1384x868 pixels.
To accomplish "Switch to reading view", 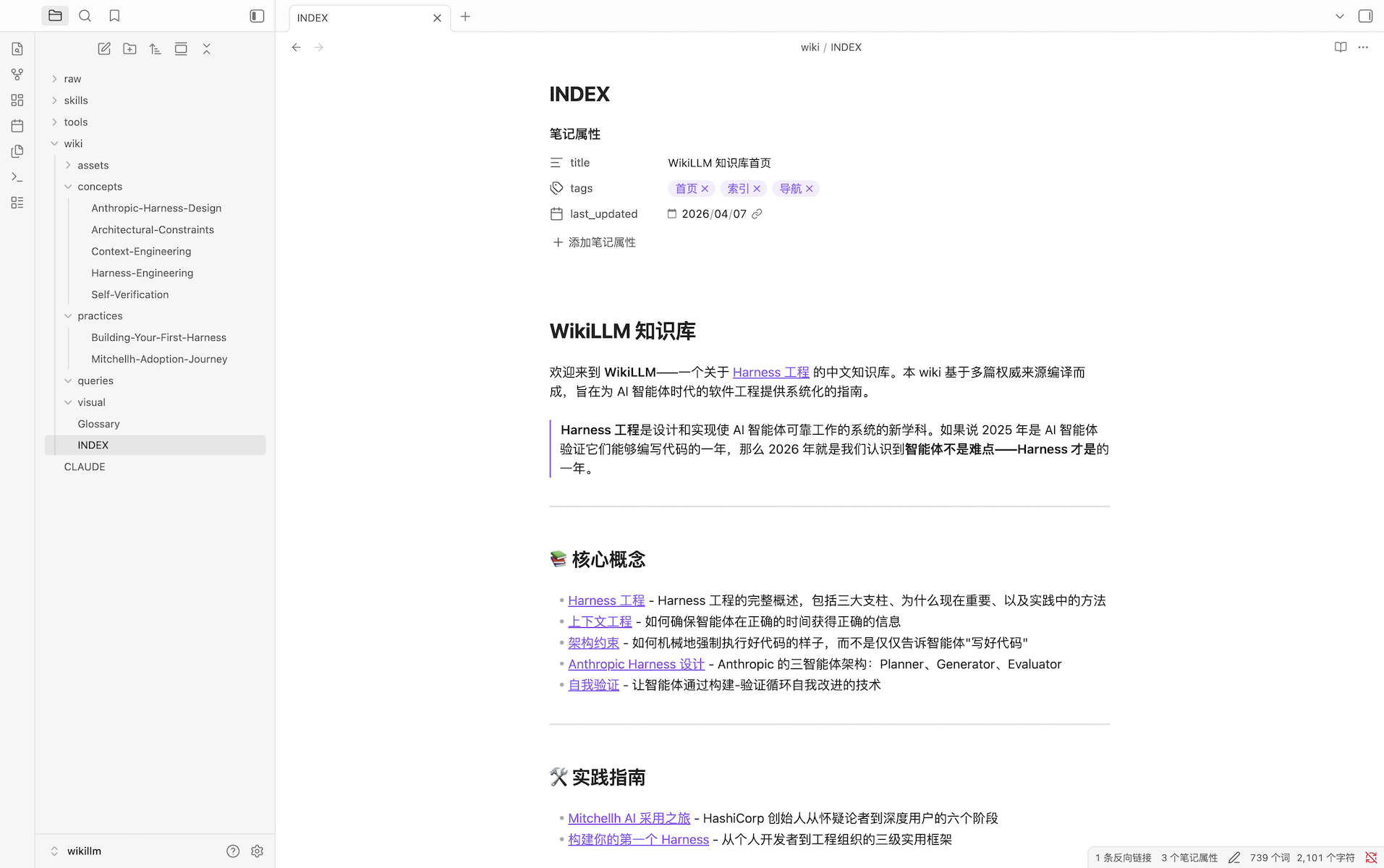I will (x=1340, y=47).
